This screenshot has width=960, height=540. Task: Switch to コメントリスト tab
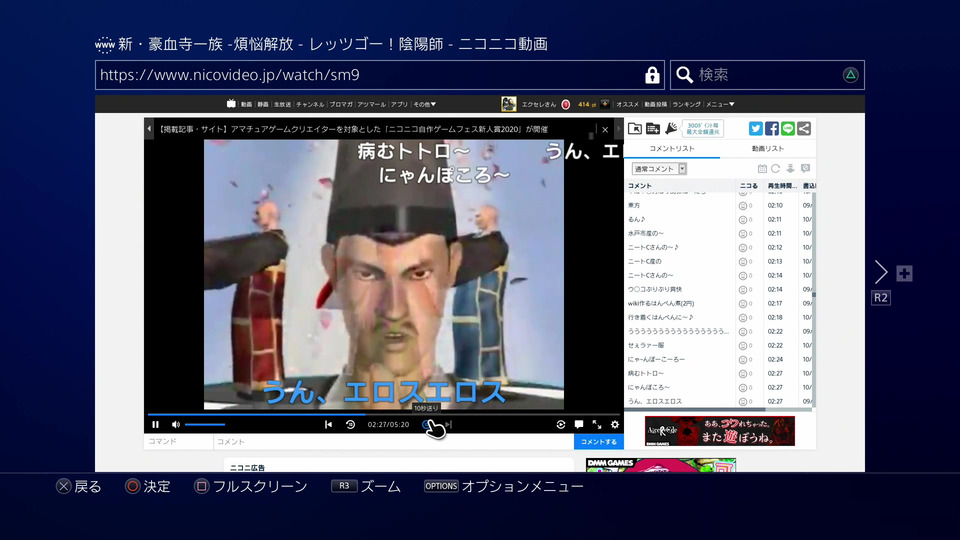point(672,148)
